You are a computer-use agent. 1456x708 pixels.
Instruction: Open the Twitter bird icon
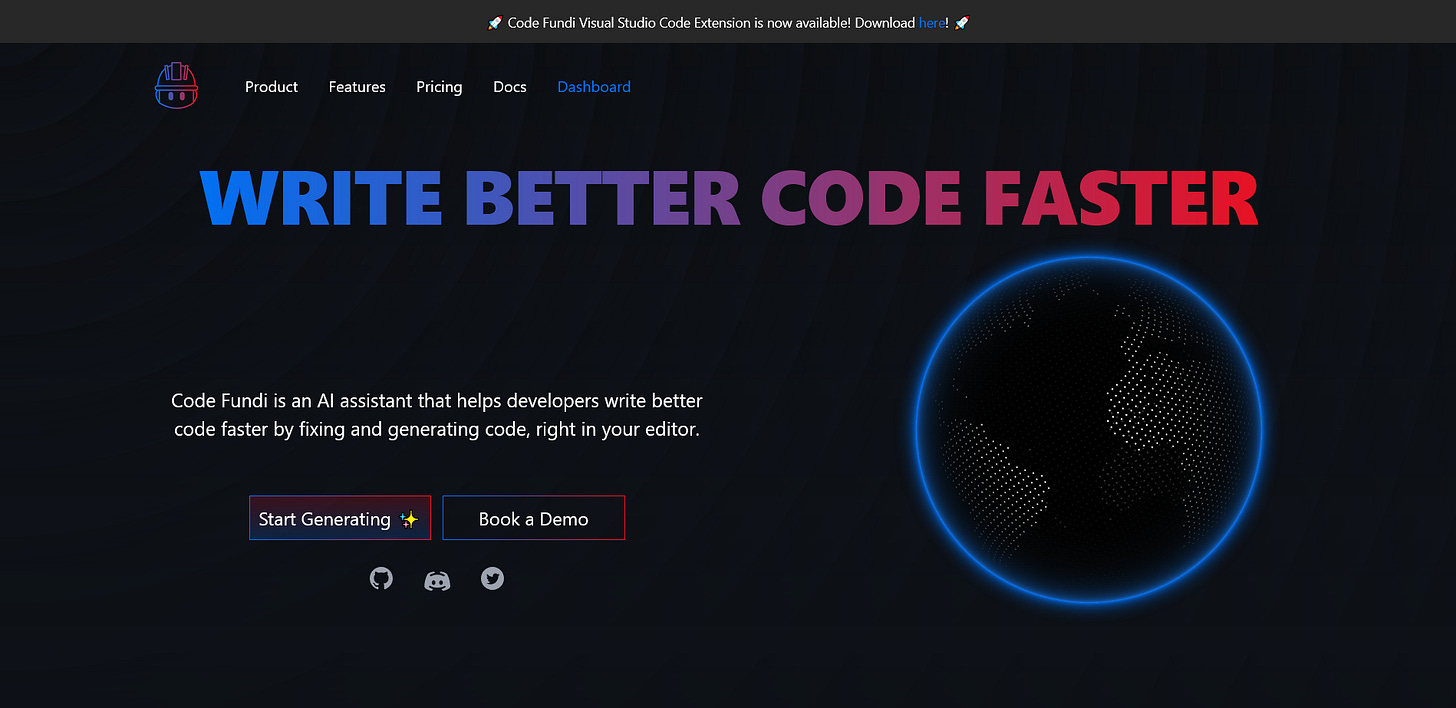(492, 578)
